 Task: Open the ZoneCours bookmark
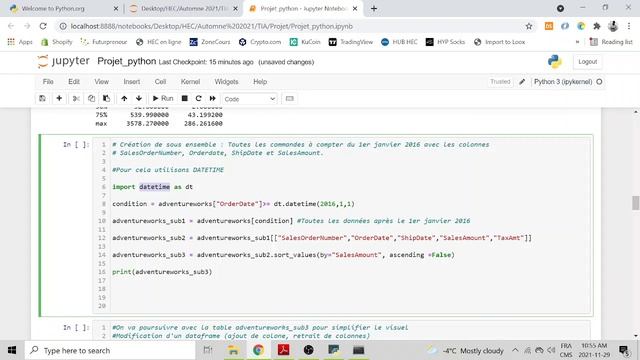point(210,42)
